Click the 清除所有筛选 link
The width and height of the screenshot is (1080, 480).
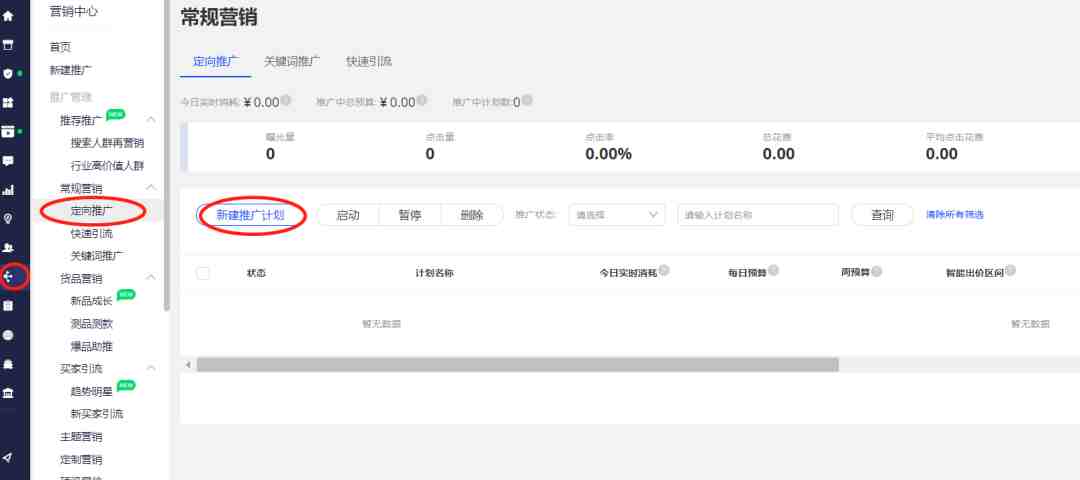click(955, 215)
